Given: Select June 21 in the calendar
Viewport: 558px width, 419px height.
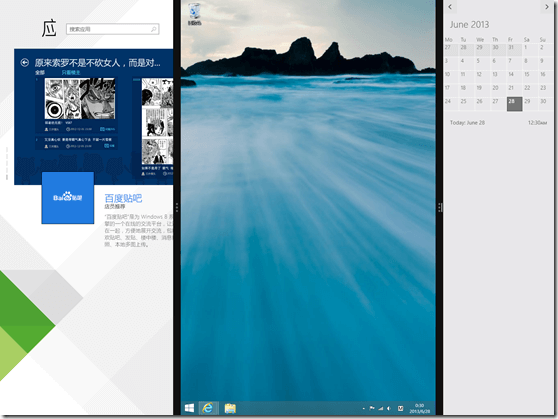Looking at the screenshot, I should pyautogui.click(x=515, y=90).
